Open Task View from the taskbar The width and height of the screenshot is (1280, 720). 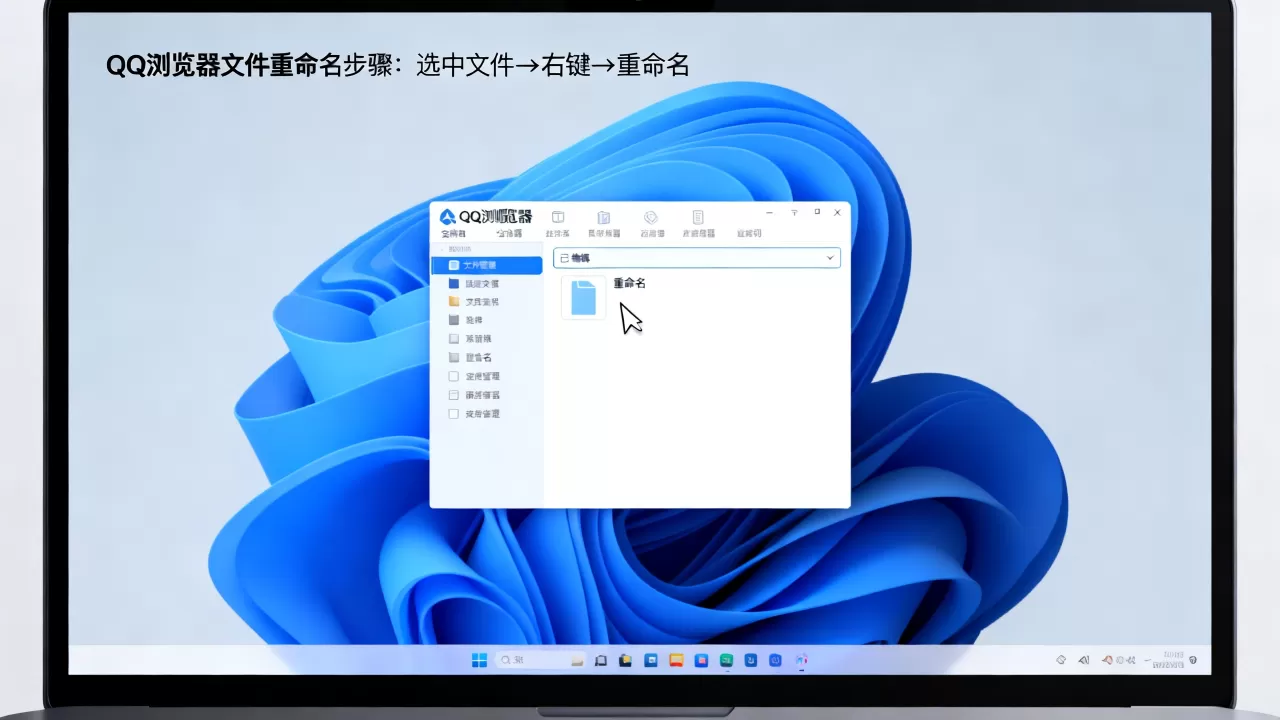pyautogui.click(x=601, y=660)
